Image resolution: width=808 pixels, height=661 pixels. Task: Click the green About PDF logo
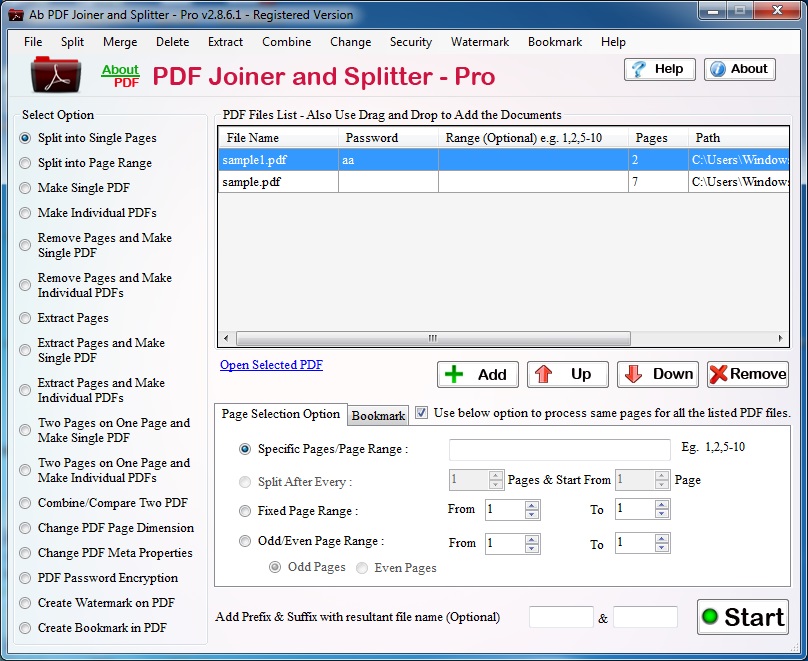click(120, 76)
